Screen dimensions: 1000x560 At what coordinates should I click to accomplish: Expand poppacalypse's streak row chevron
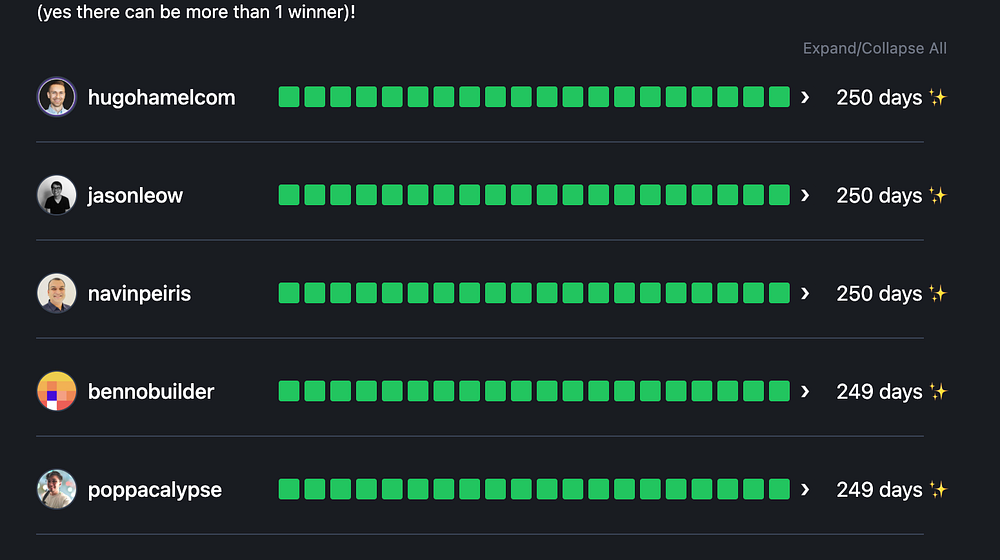805,489
